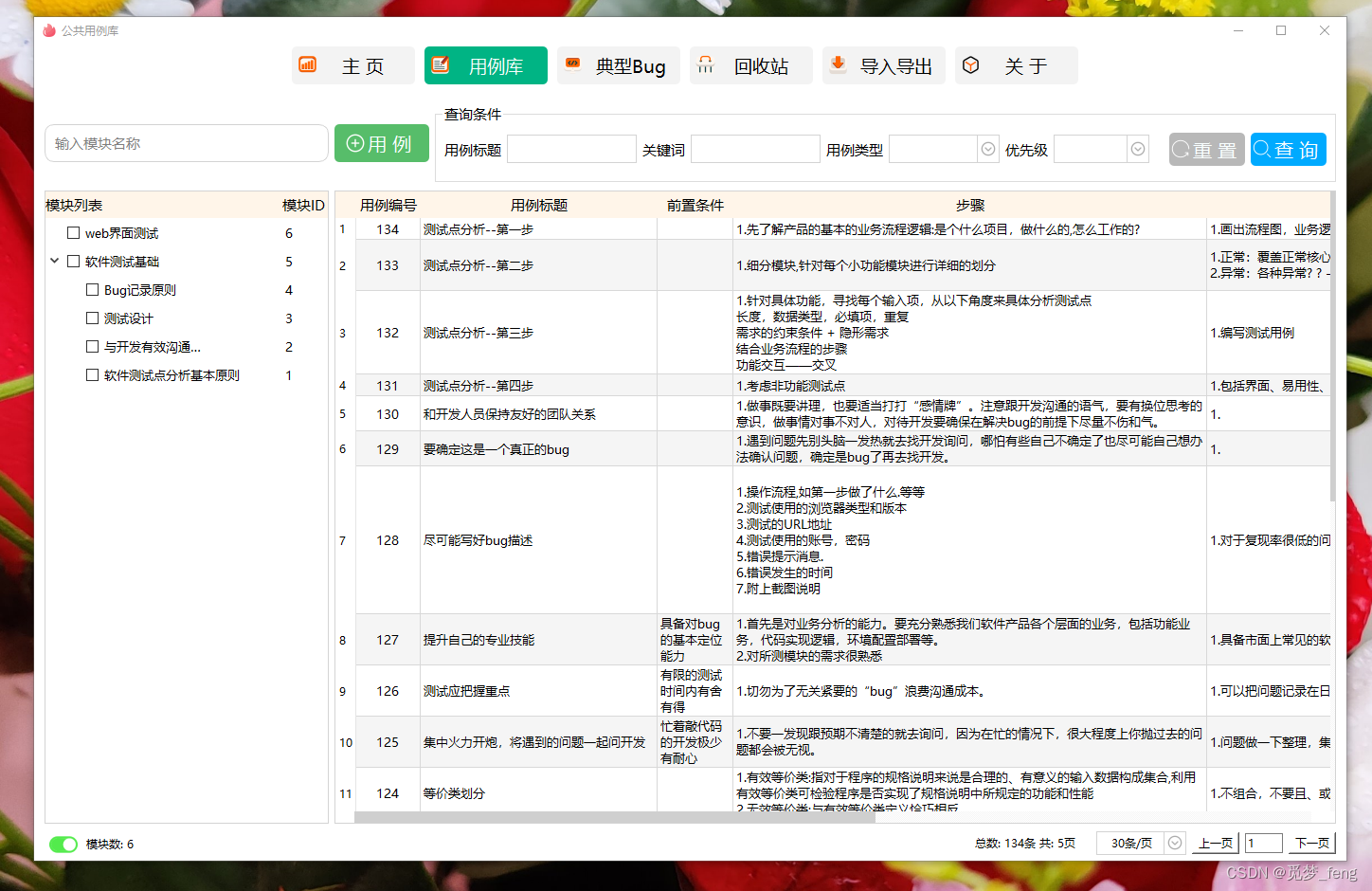Open the 关于 about tab
This screenshot has height=891, width=1372.
[x=1017, y=65]
